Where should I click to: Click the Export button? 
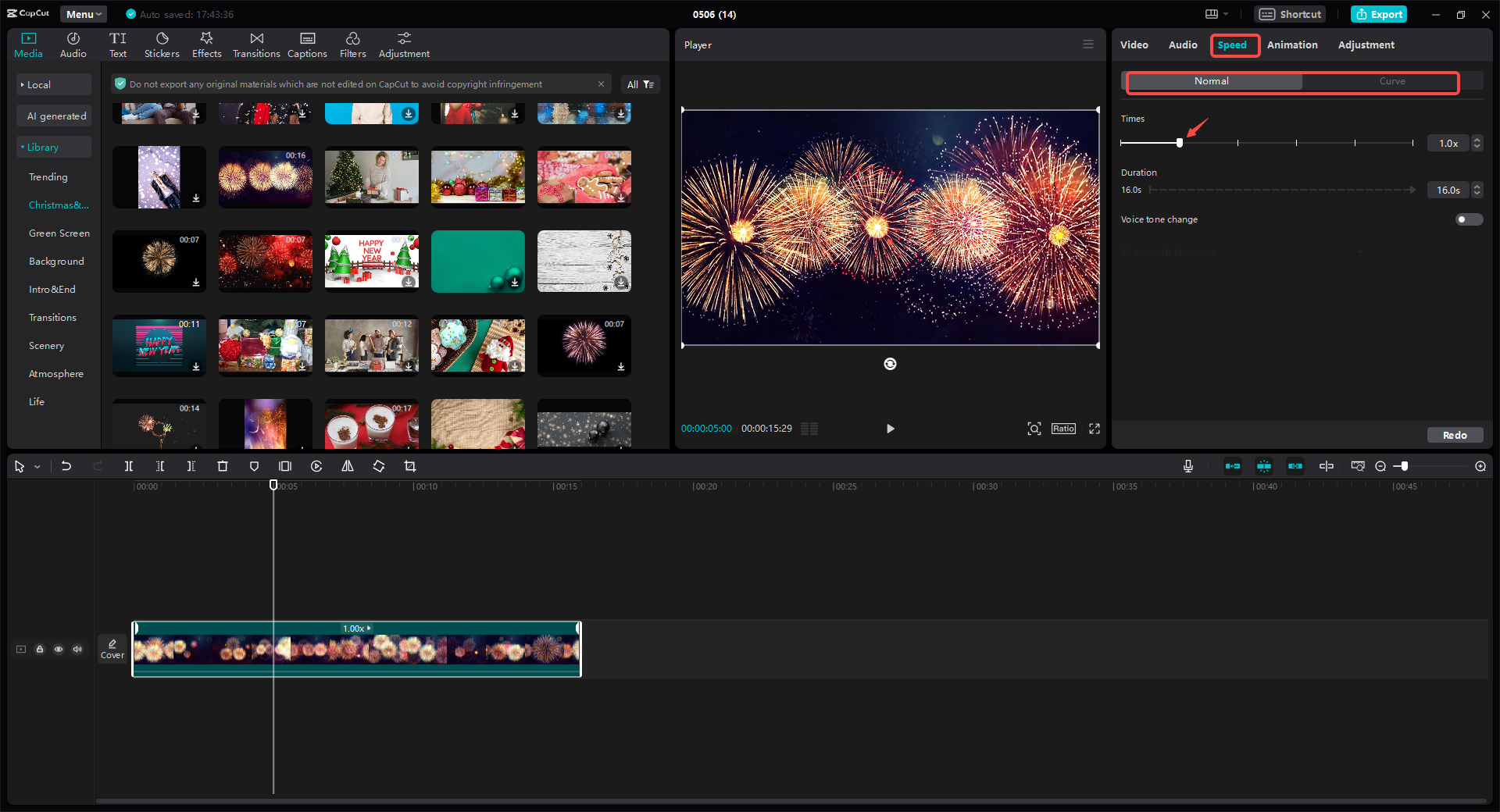1379,14
